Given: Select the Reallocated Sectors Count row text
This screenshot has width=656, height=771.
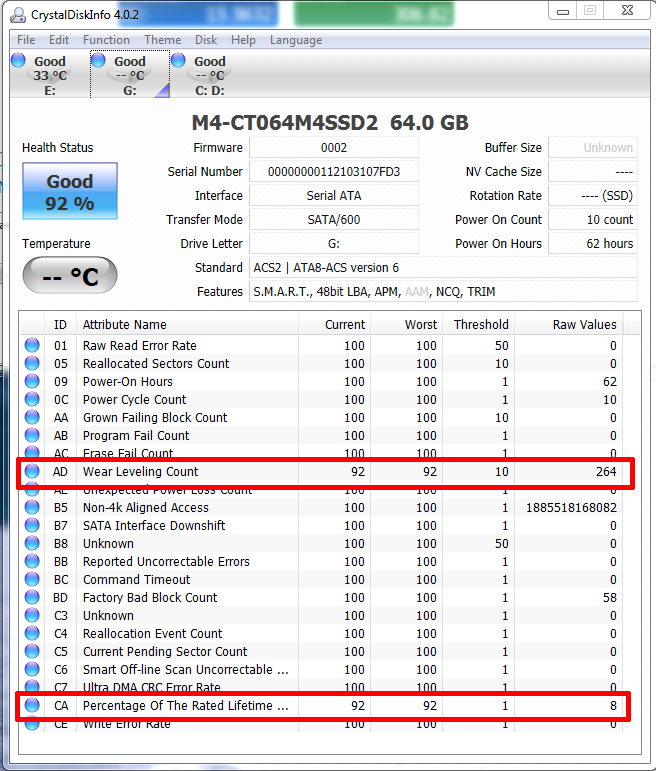Looking at the screenshot, I should 156,363.
